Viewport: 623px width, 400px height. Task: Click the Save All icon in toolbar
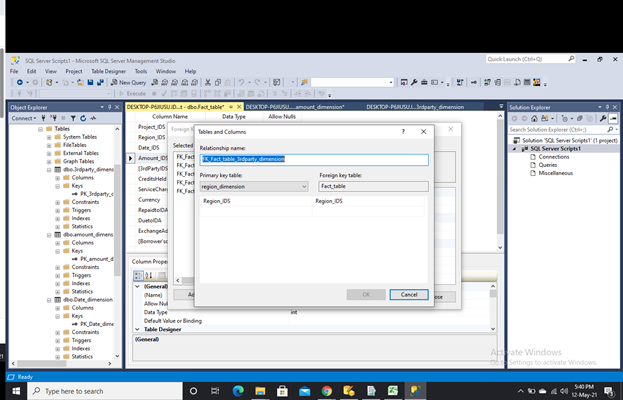100,82
